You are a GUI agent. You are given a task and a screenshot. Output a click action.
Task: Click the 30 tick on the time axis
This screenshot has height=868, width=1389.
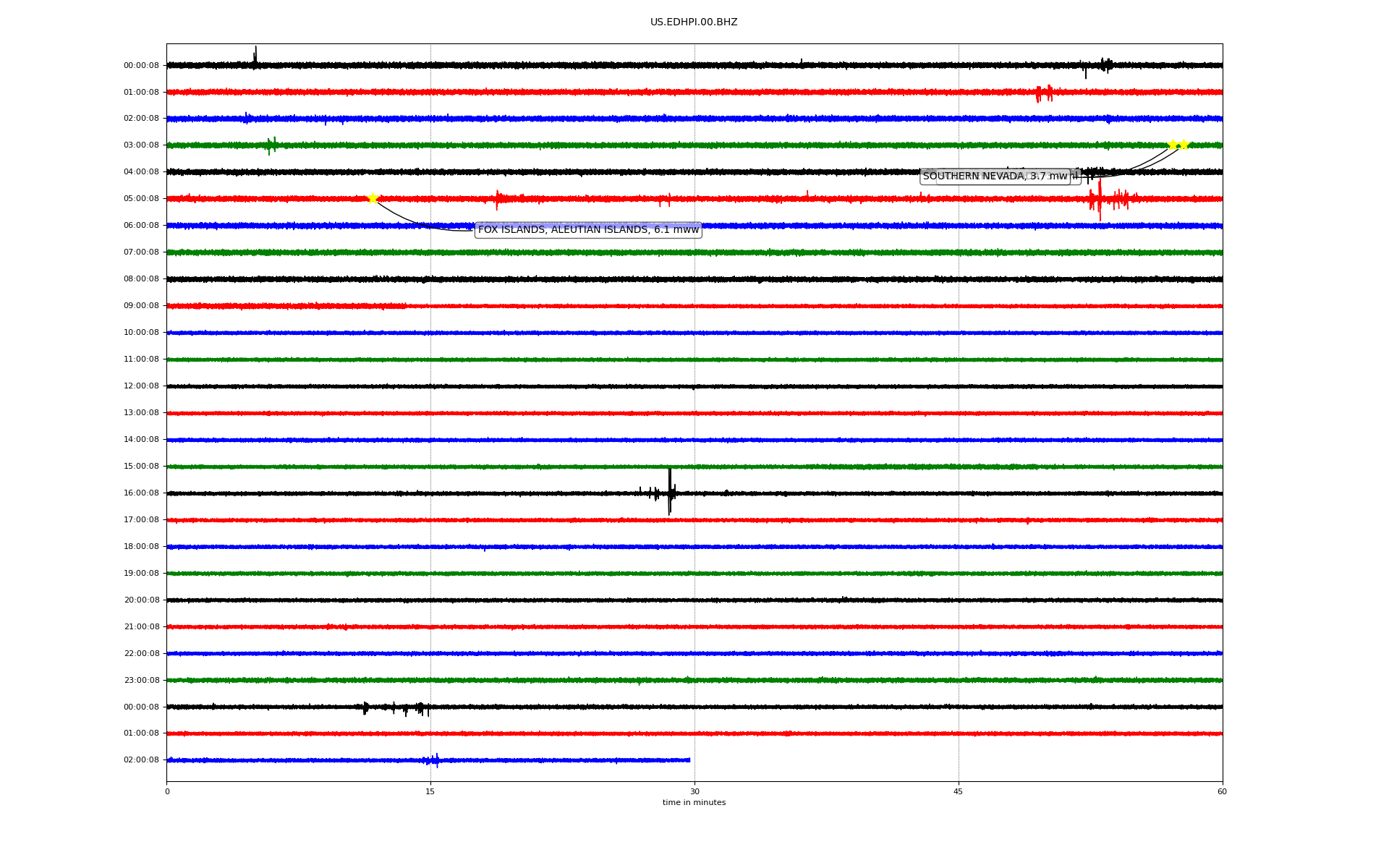694,791
